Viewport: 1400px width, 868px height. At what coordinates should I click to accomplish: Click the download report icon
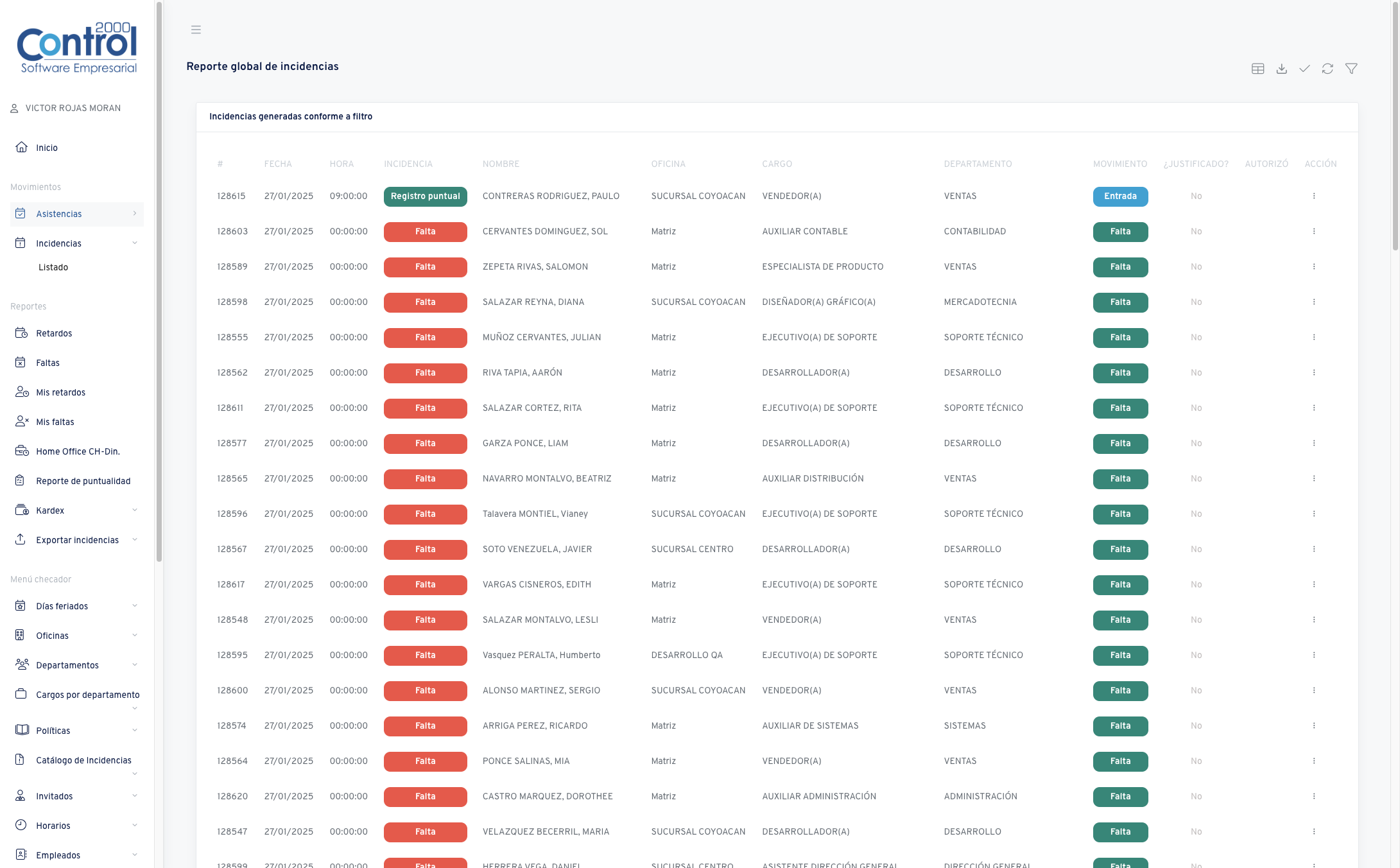1281,69
